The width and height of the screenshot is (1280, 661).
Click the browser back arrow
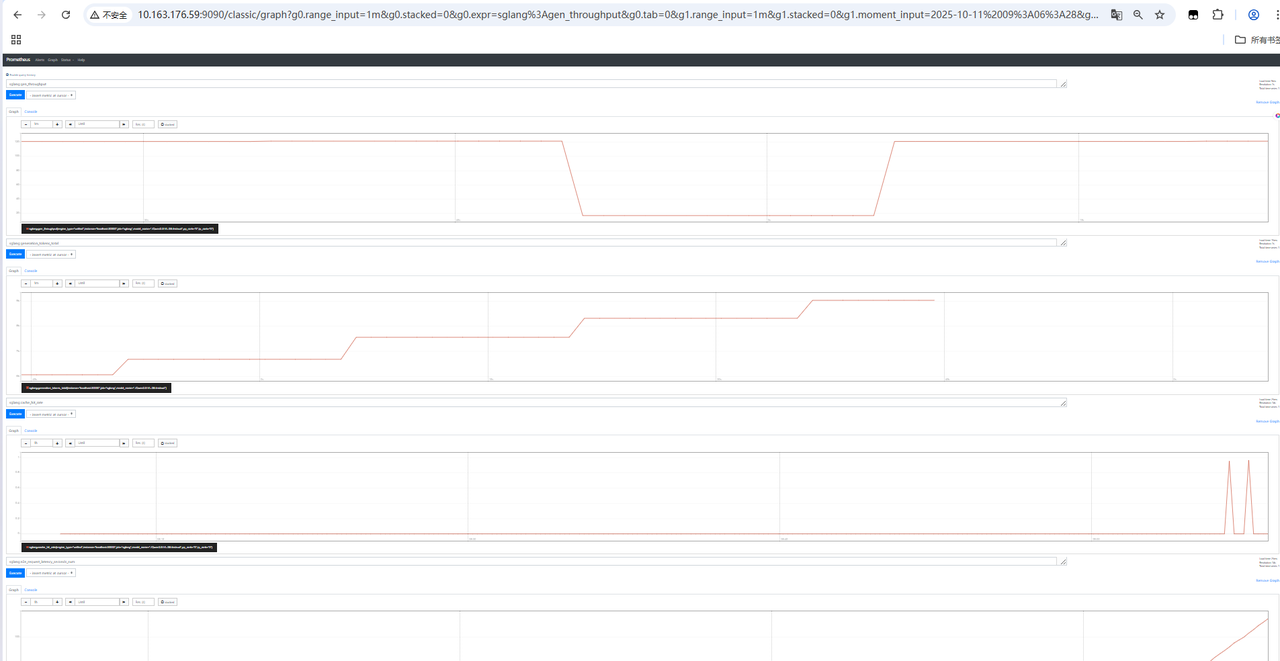pos(17,15)
